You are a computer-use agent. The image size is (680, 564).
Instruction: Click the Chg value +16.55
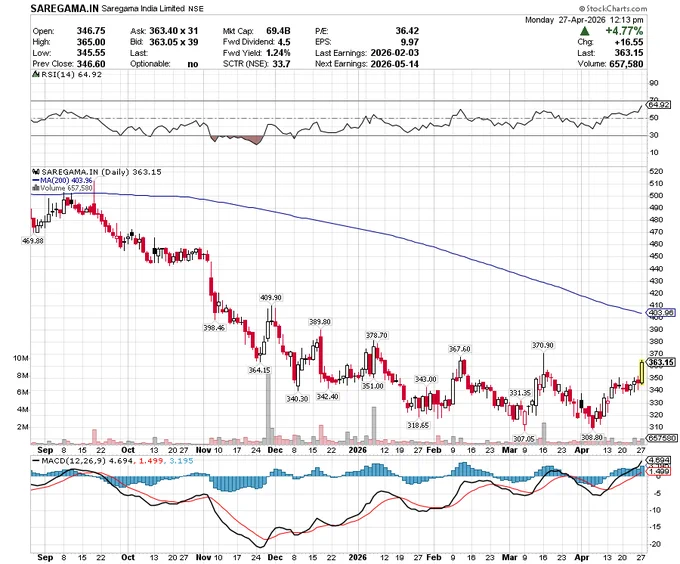(x=628, y=42)
